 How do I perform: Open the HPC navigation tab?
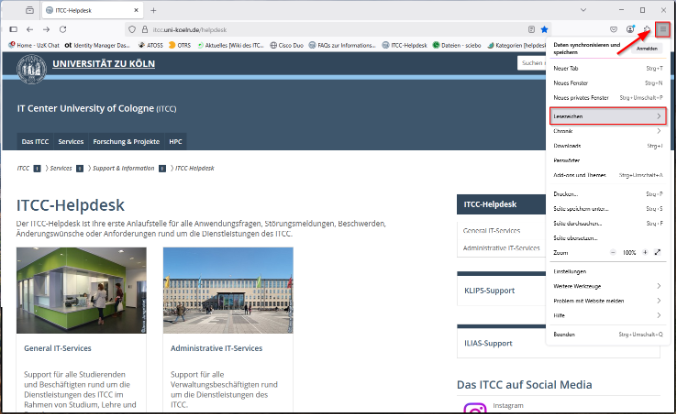(175, 142)
